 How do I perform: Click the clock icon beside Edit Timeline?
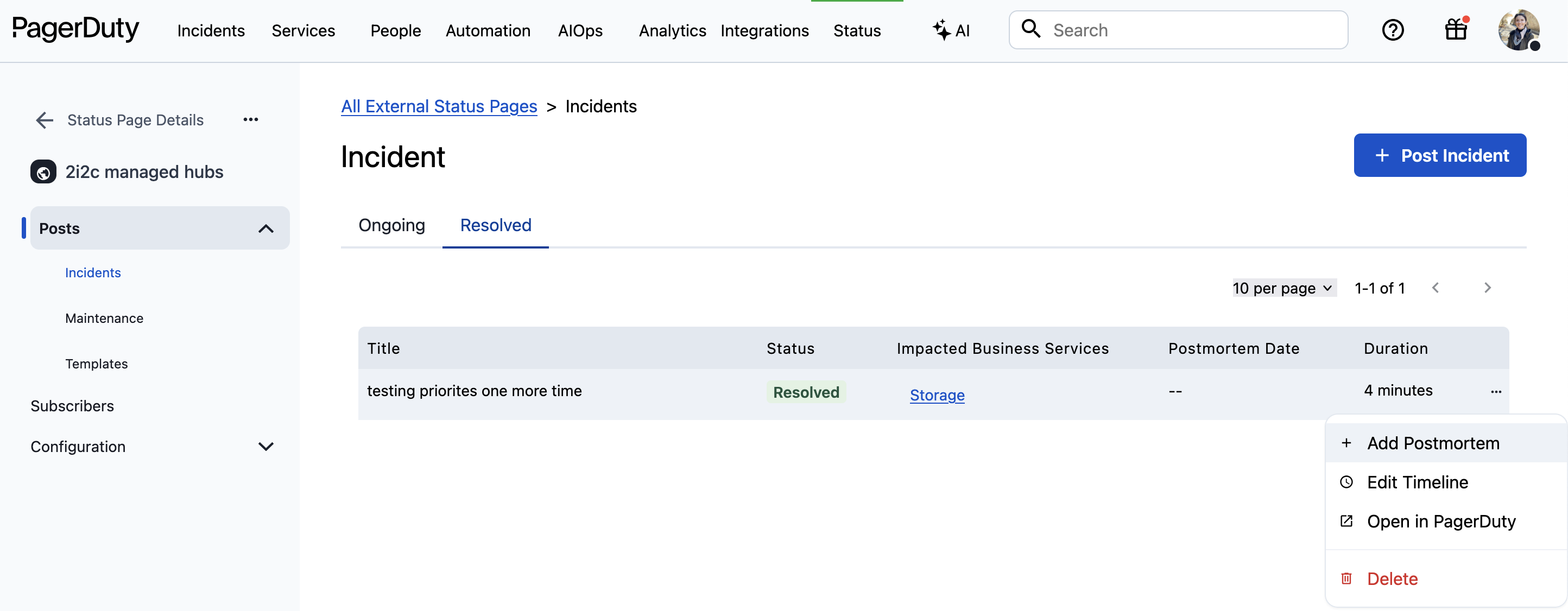1346,482
